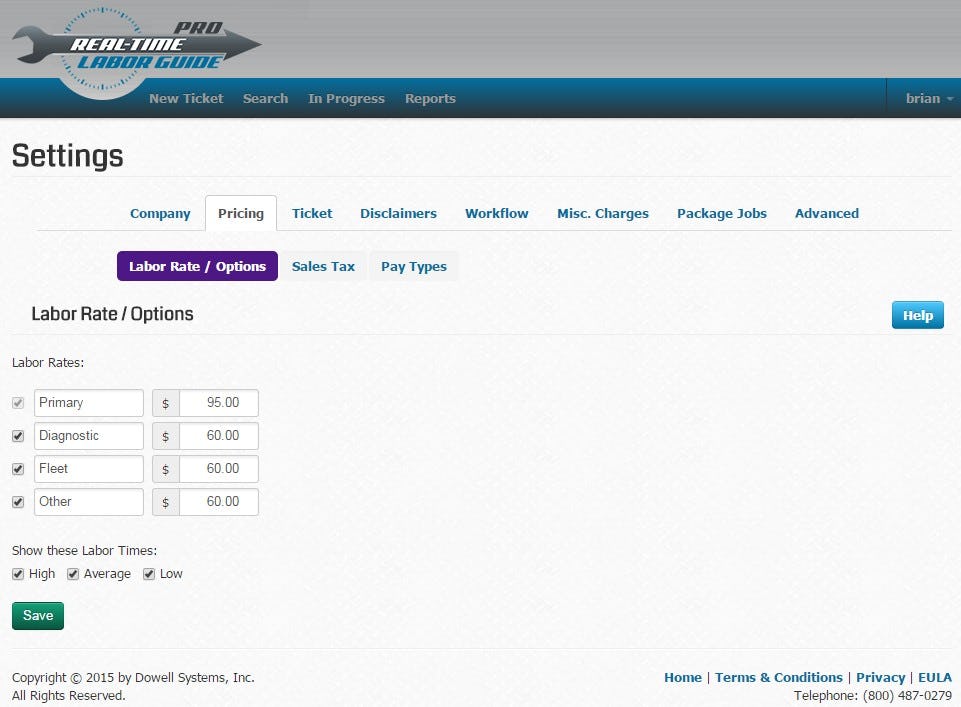The image size is (961, 707).
Task: Open the Terms & Conditions link
Action: point(779,677)
